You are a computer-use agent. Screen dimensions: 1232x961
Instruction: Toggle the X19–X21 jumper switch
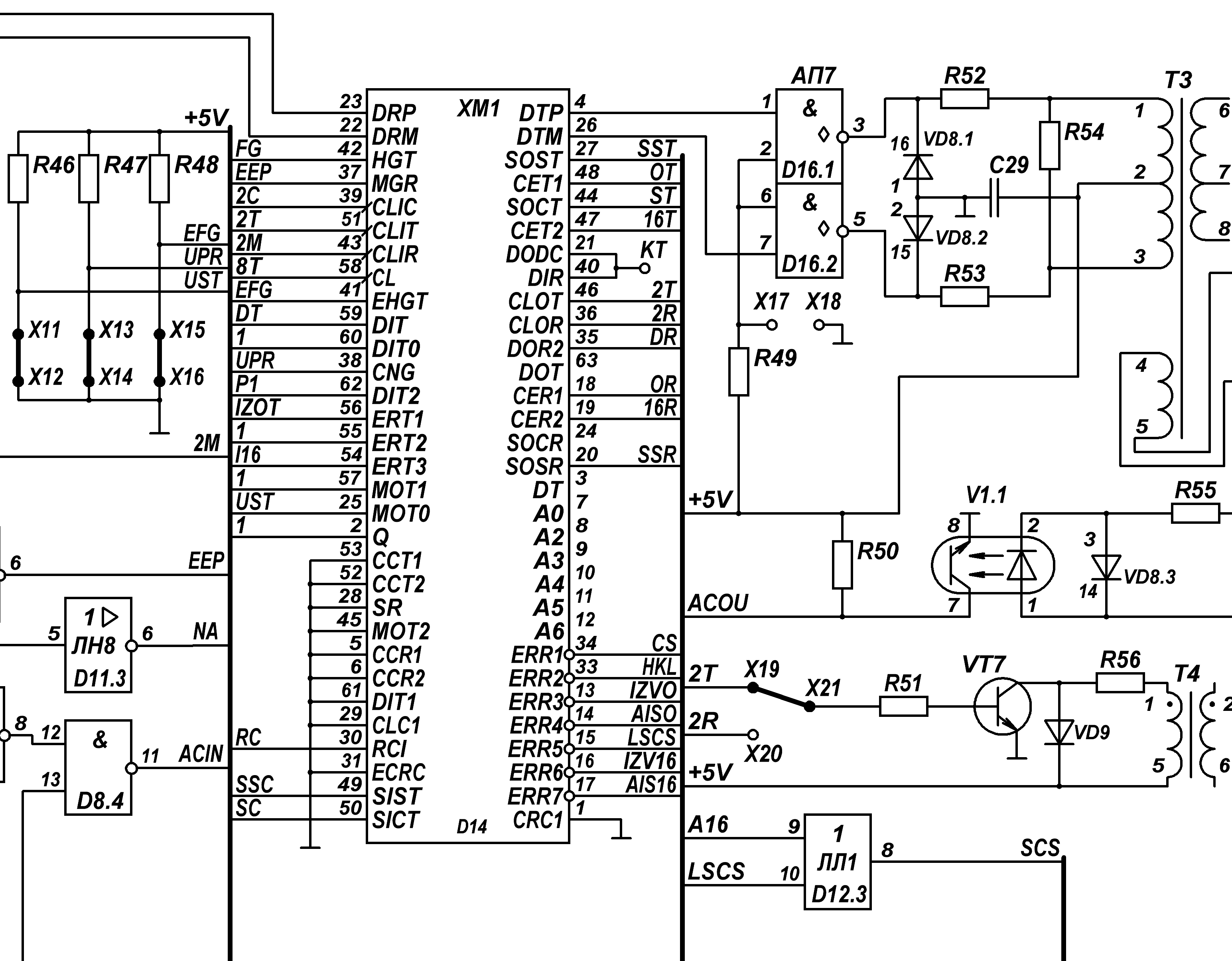tap(781, 697)
